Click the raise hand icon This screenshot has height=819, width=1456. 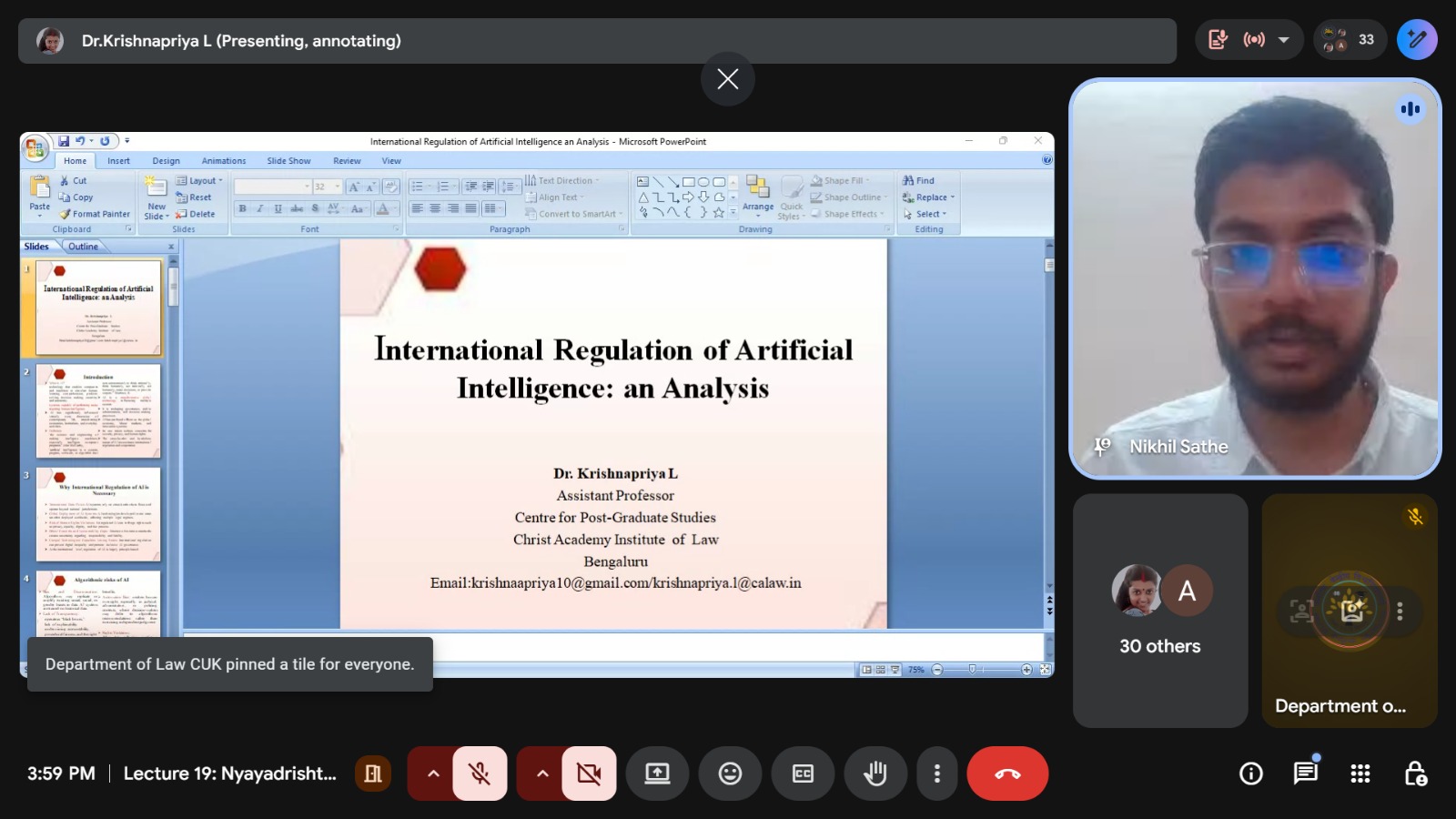pos(875,773)
